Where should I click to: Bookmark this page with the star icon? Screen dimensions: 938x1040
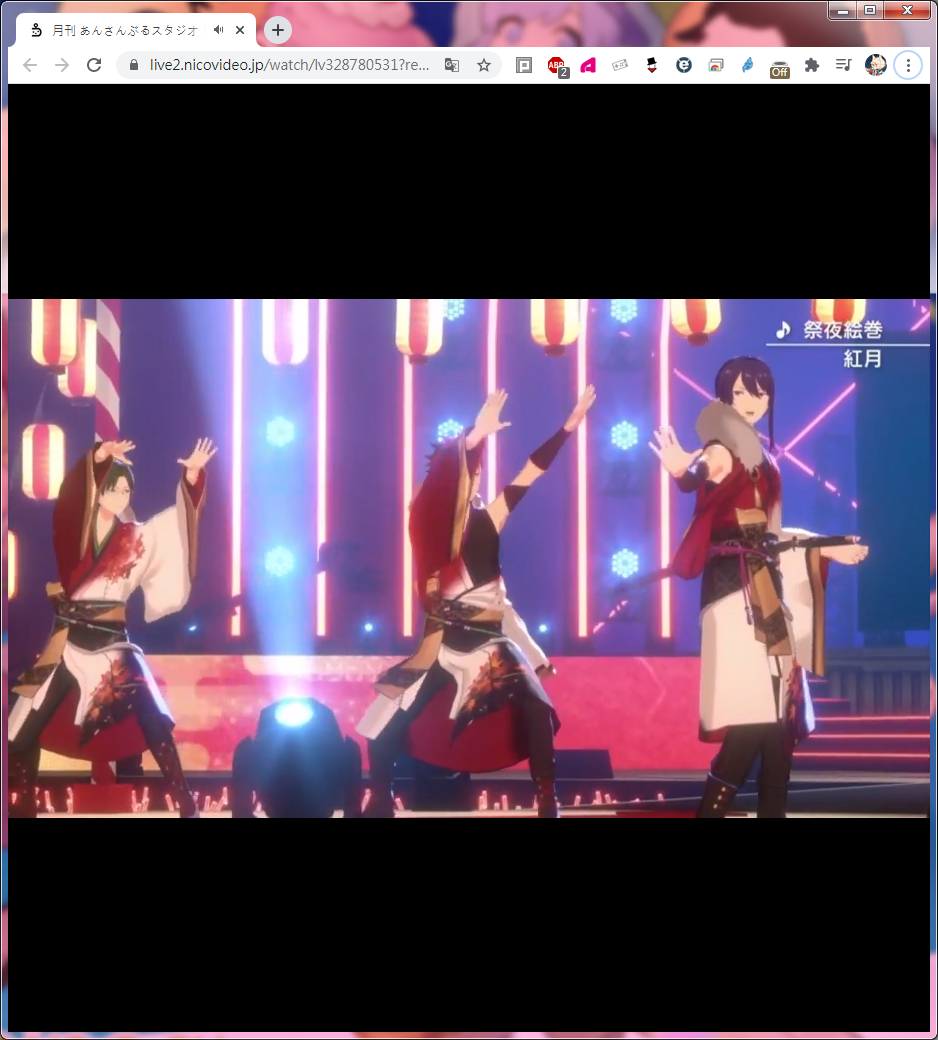tap(484, 65)
